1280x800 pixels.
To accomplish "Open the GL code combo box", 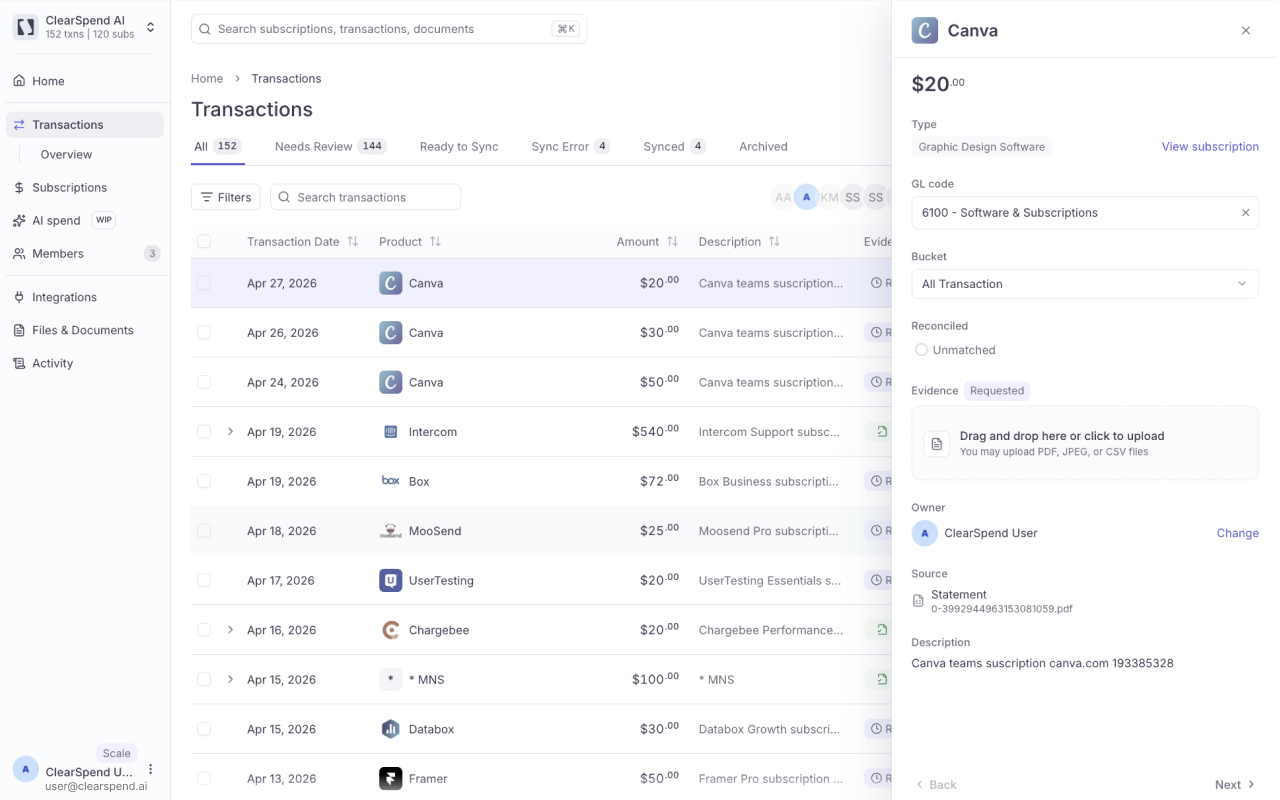I will click(x=1085, y=213).
